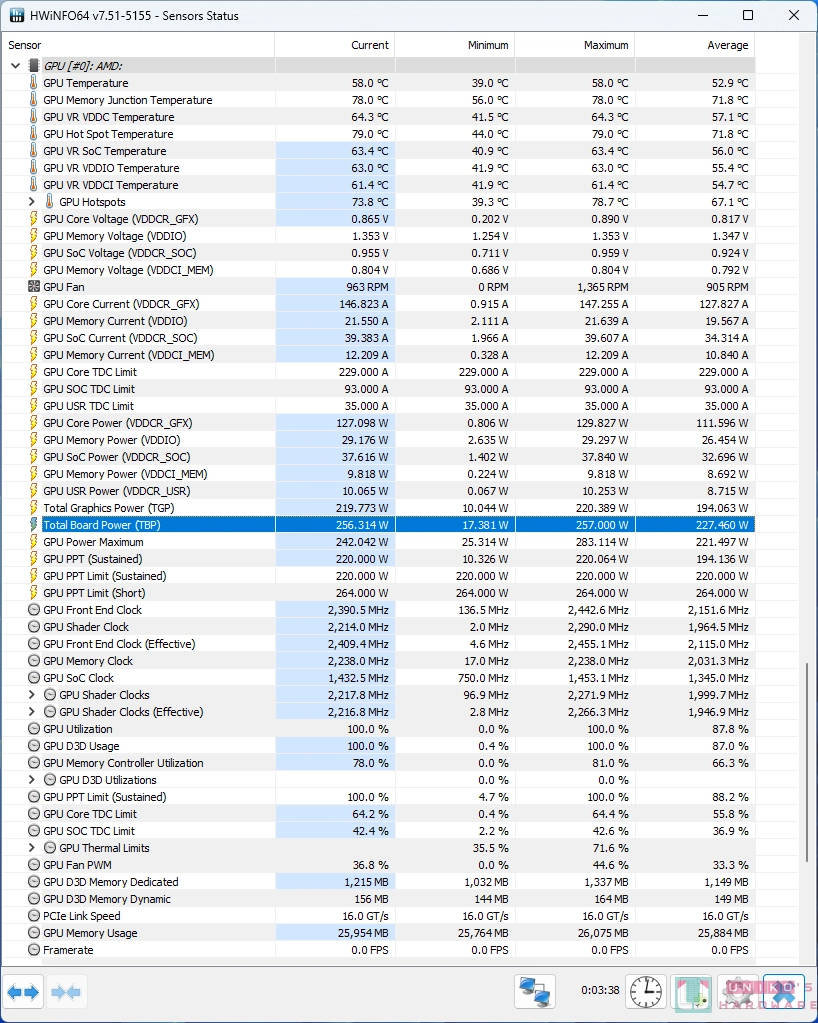Viewport: 818px width, 1023px height.
Task: Click the Average column header
Action: [x=695, y=45]
